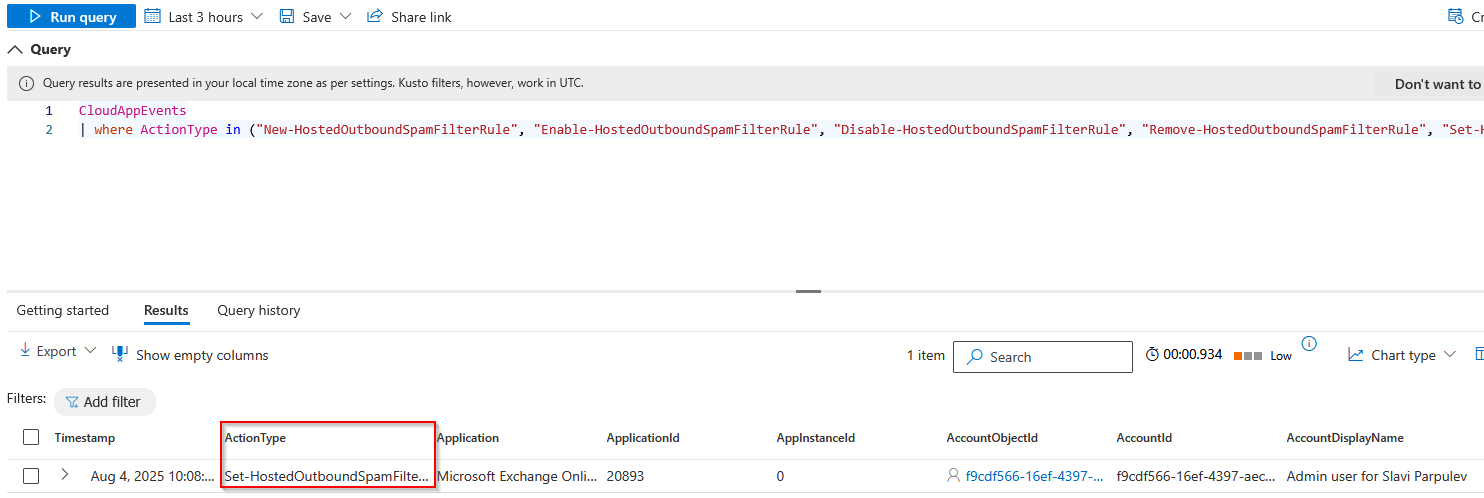Click the info icon next to Low usage

point(1308,344)
